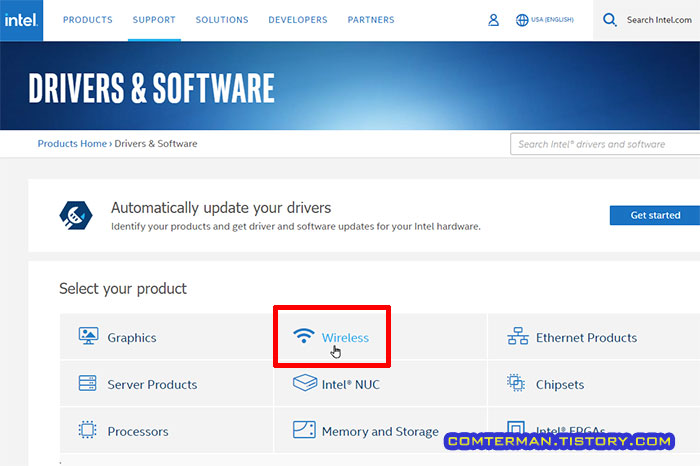Click the Get started button
700x466 pixels.
[655, 215]
